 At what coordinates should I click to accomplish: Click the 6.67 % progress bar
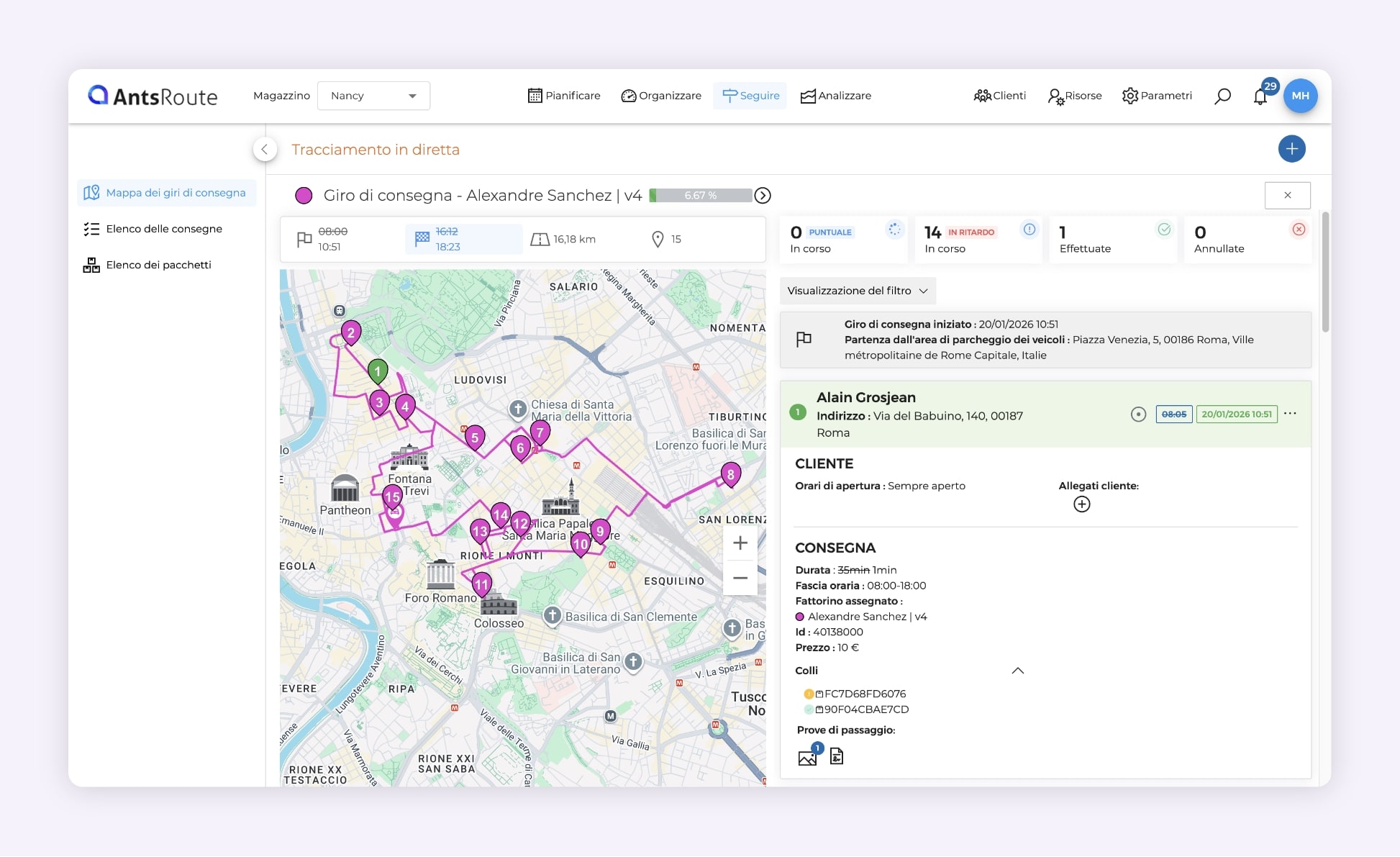tap(701, 196)
